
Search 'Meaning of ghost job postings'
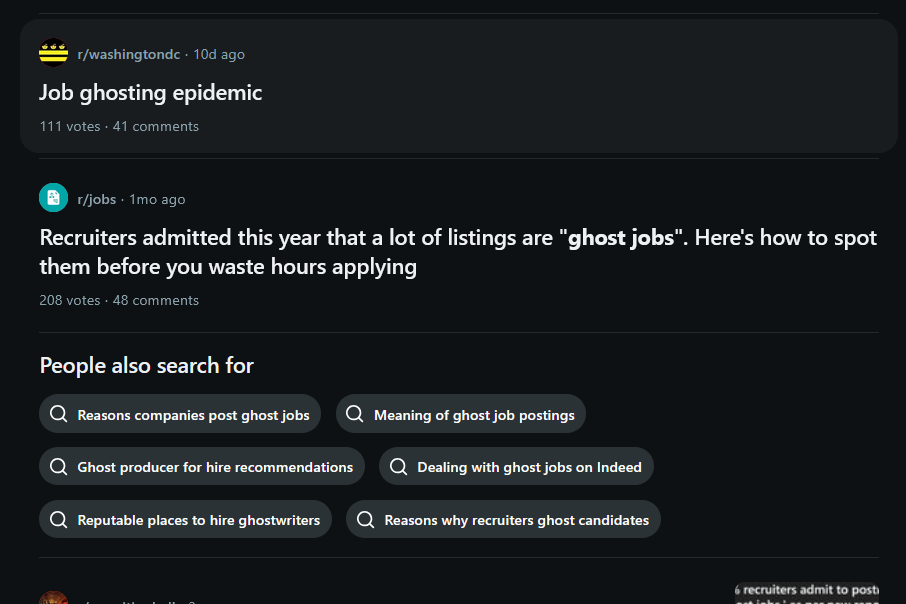tap(461, 414)
